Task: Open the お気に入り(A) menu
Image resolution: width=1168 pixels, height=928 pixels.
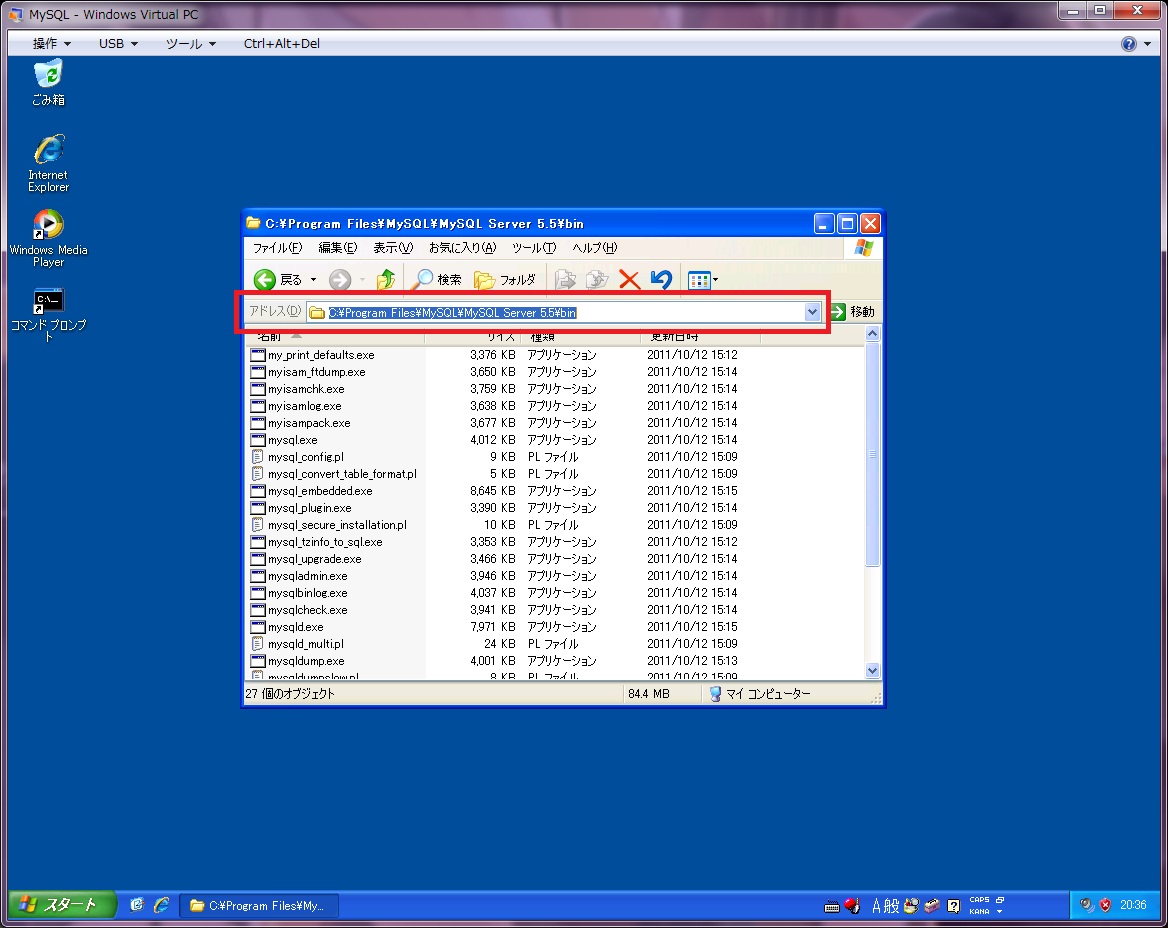Action: pyautogui.click(x=462, y=248)
